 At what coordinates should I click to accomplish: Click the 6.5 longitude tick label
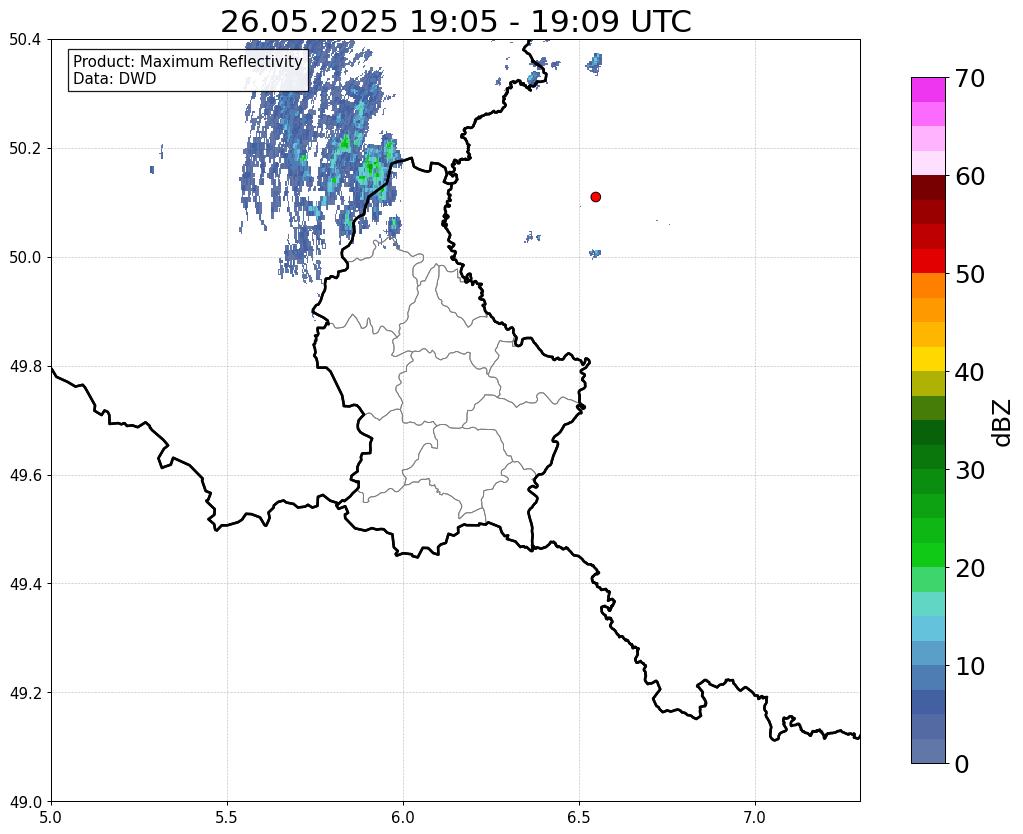pos(579,817)
